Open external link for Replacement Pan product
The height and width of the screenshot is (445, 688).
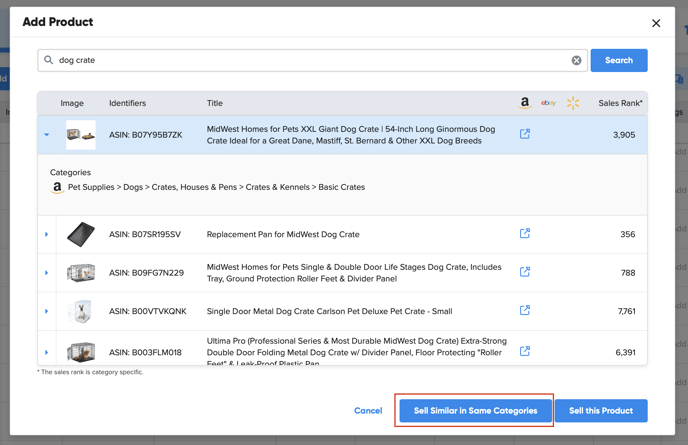[524, 233]
